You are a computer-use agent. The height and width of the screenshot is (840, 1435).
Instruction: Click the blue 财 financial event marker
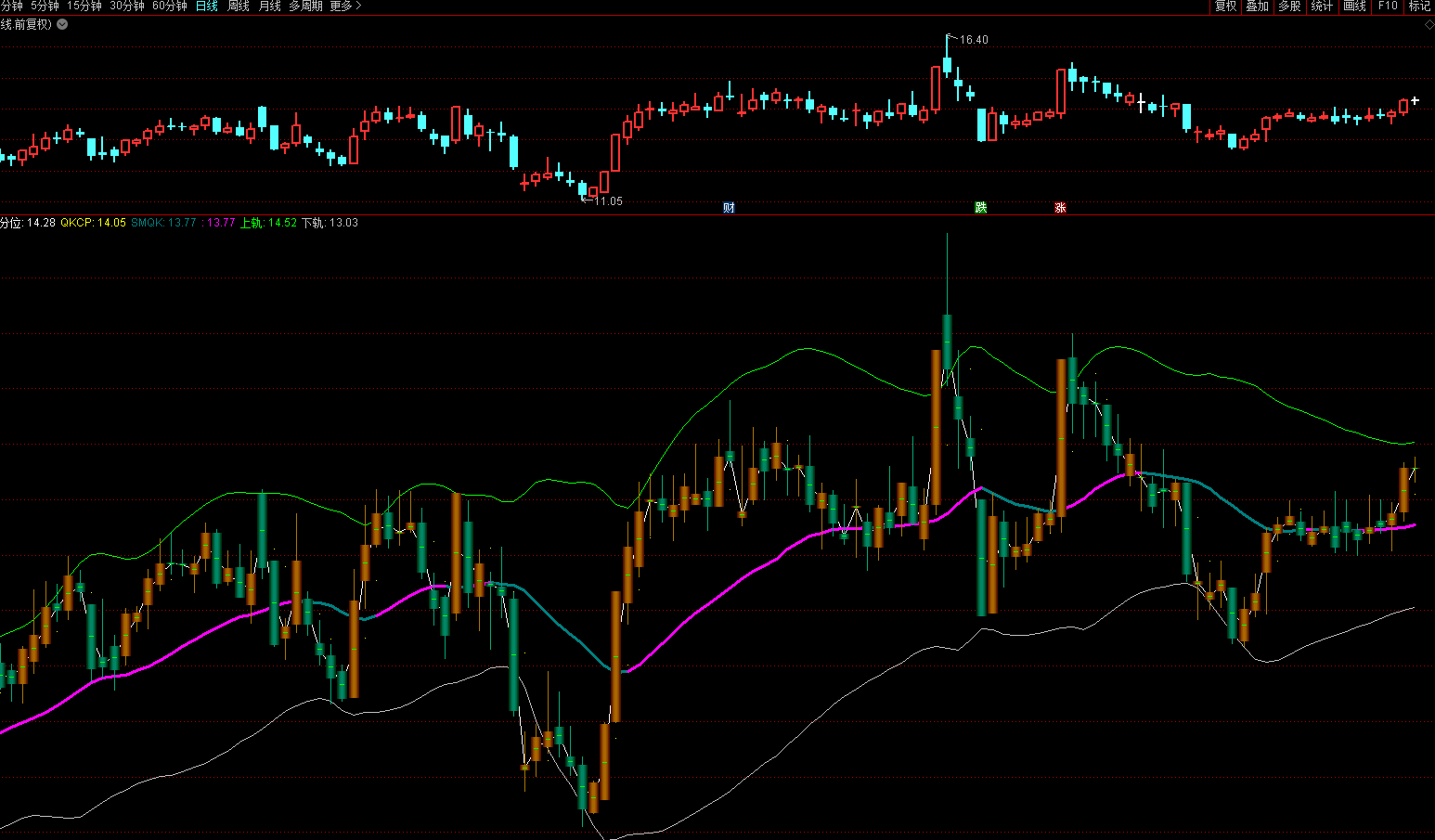[x=729, y=208]
